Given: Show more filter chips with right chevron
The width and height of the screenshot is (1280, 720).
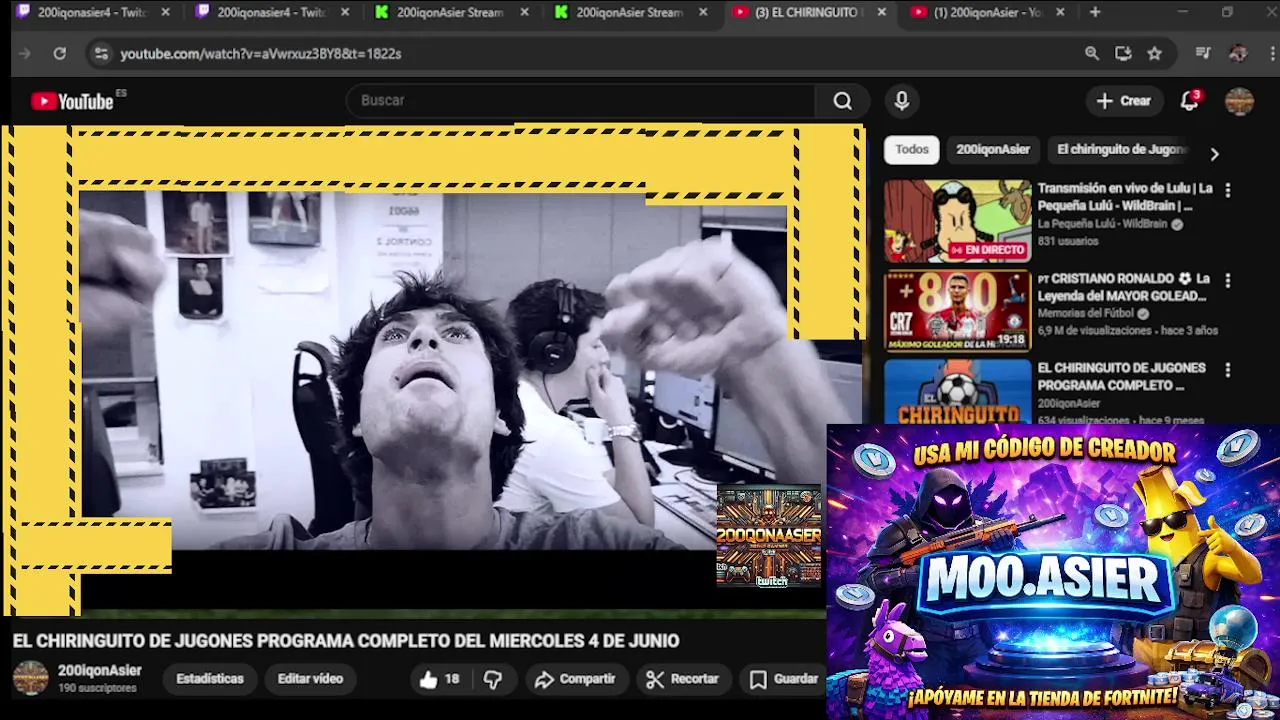Looking at the screenshot, I should coord(1214,154).
